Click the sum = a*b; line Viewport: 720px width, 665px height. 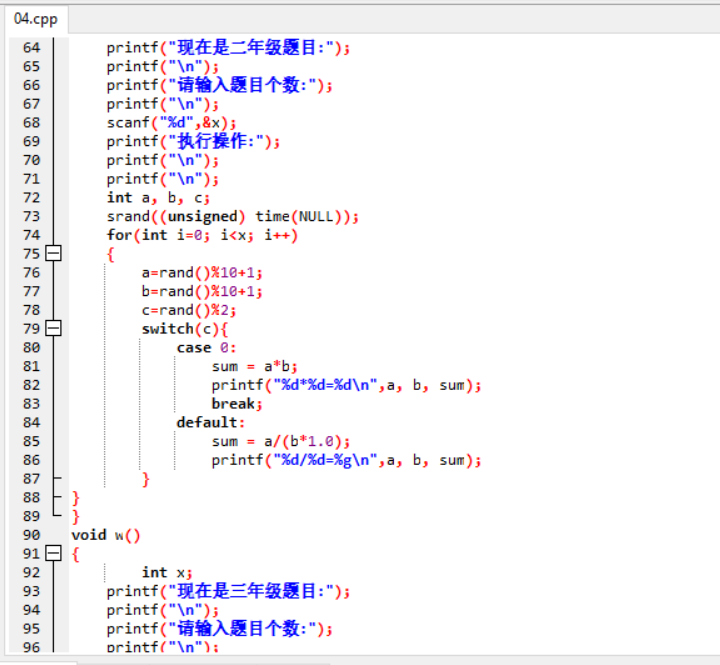[254, 366]
